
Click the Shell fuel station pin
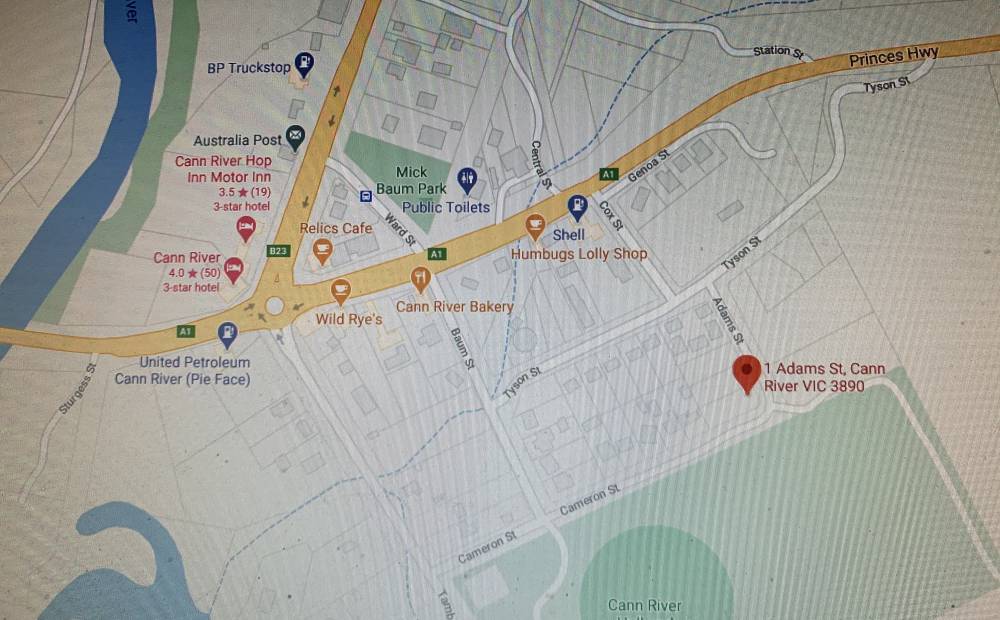[x=577, y=208]
